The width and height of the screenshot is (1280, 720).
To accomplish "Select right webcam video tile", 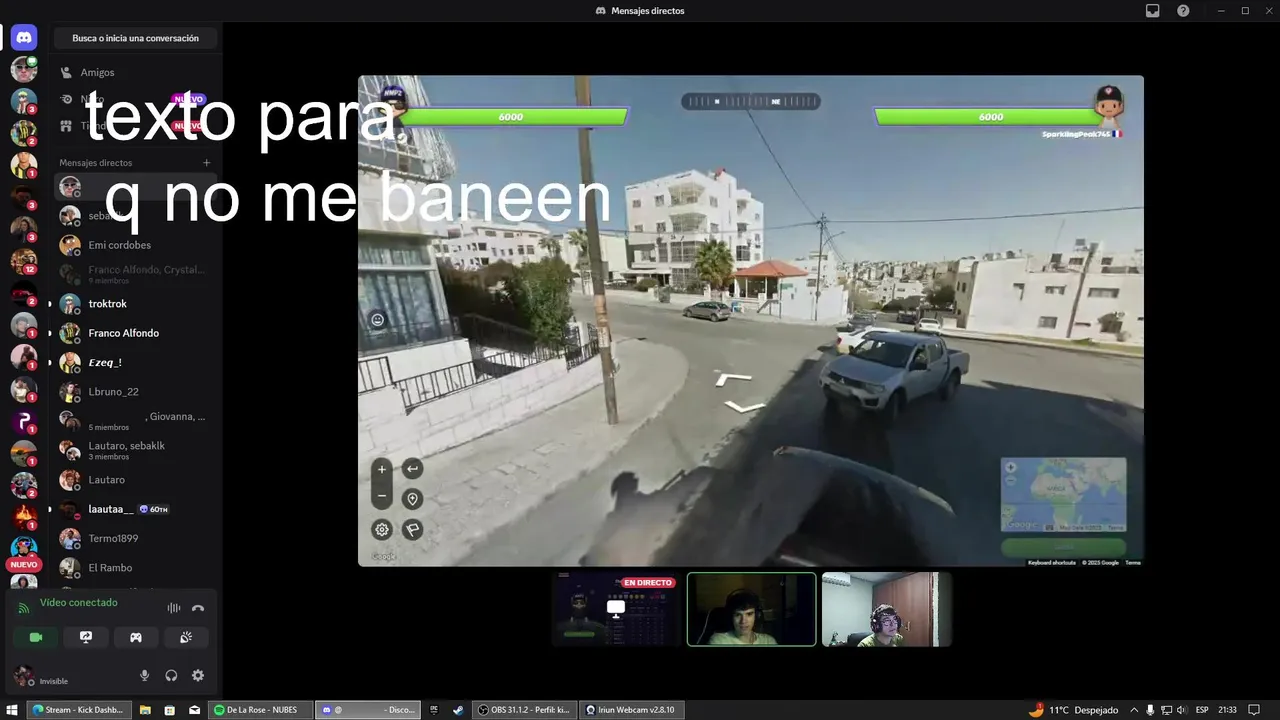I will point(886,609).
